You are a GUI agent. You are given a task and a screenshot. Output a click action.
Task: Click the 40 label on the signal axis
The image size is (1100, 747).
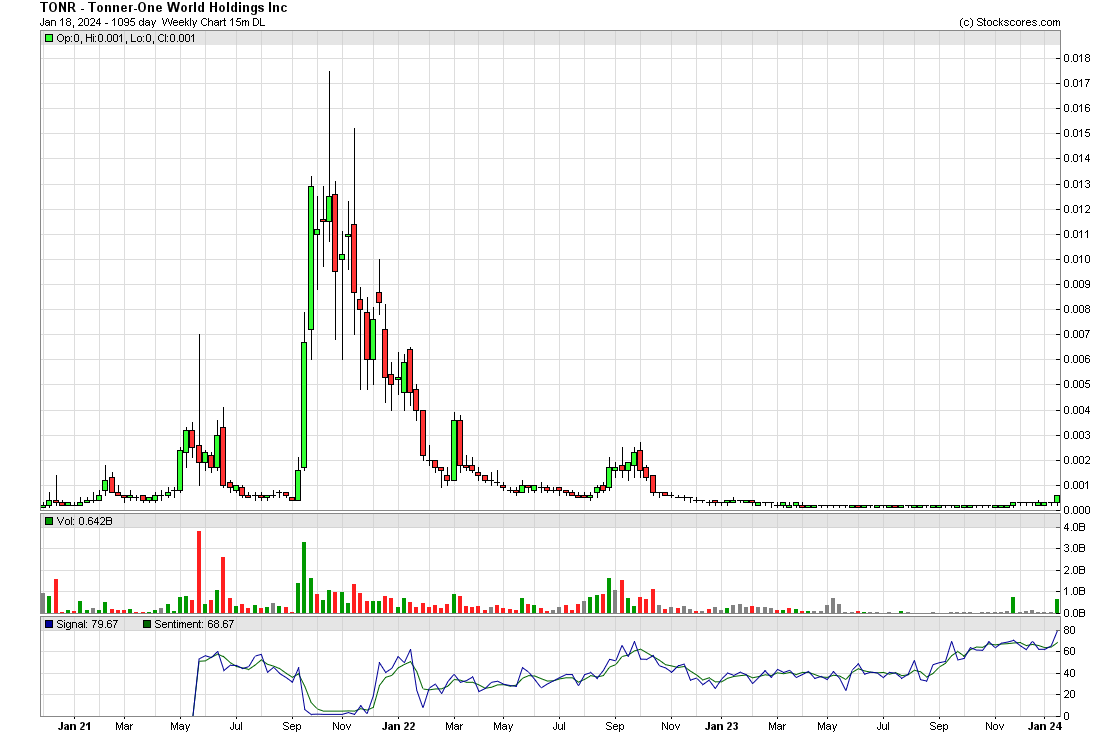pyautogui.click(x=1070, y=673)
